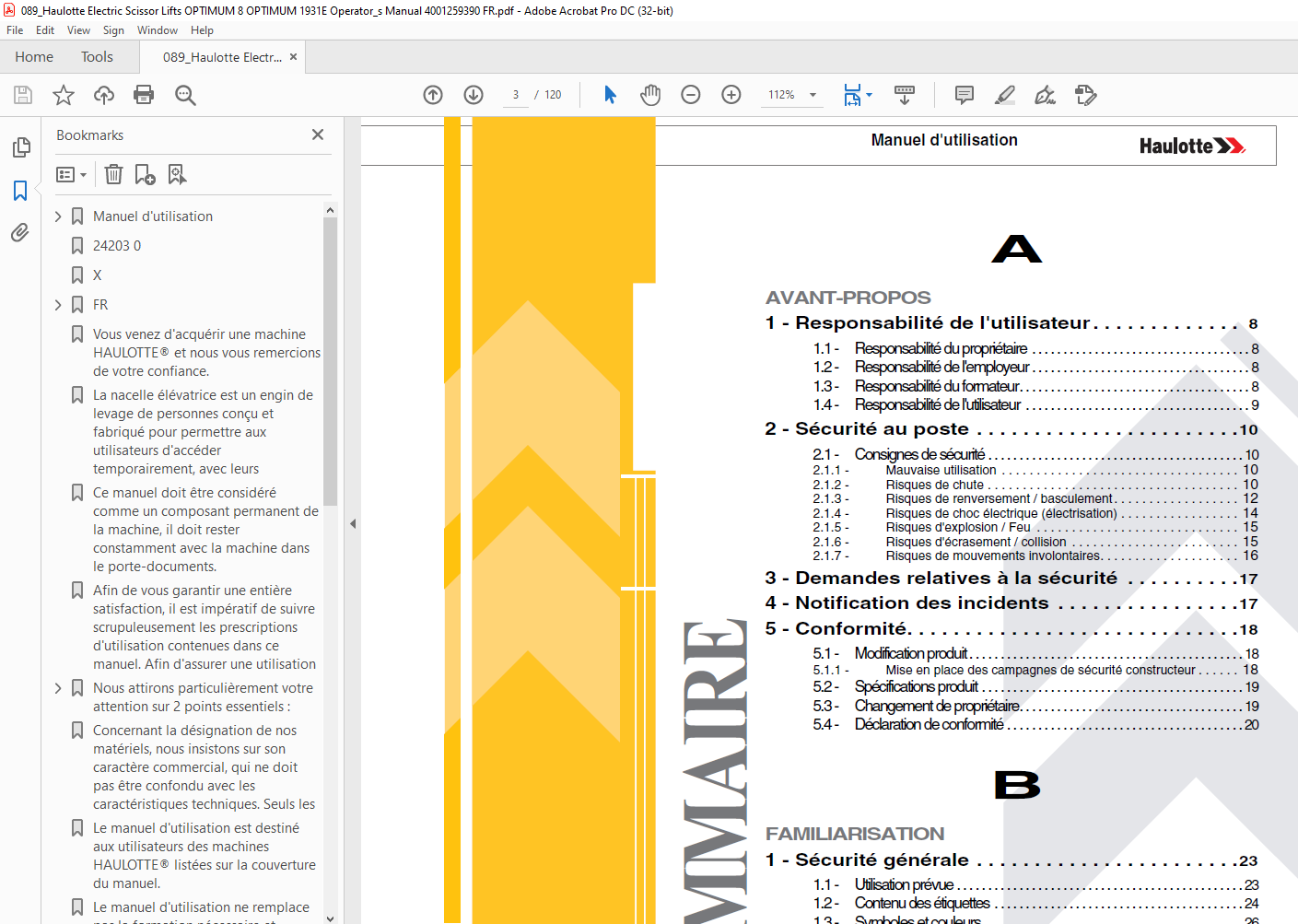
Task: Open page thumbnails panel
Action: coord(20,147)
